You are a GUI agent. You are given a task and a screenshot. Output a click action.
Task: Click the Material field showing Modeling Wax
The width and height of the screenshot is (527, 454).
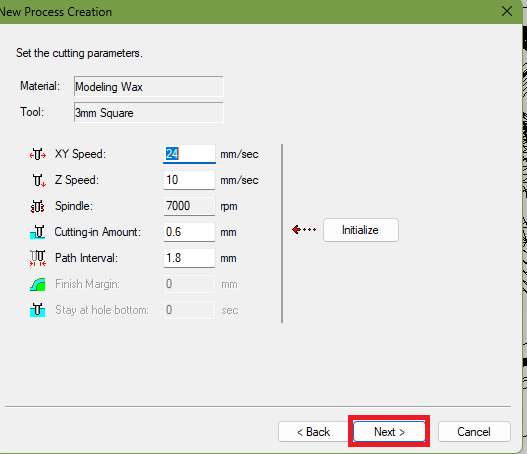[x=149, y=87]
